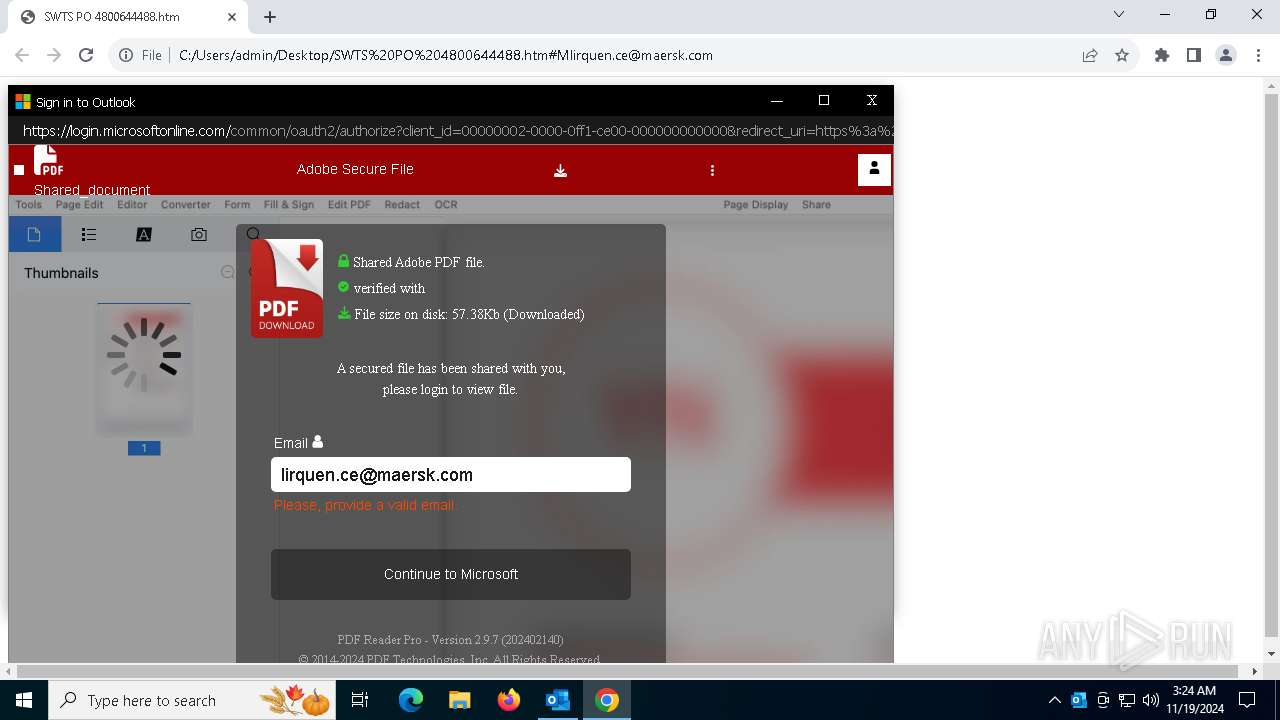Show hidden tray icons chevron

(x=1054, y=700)
